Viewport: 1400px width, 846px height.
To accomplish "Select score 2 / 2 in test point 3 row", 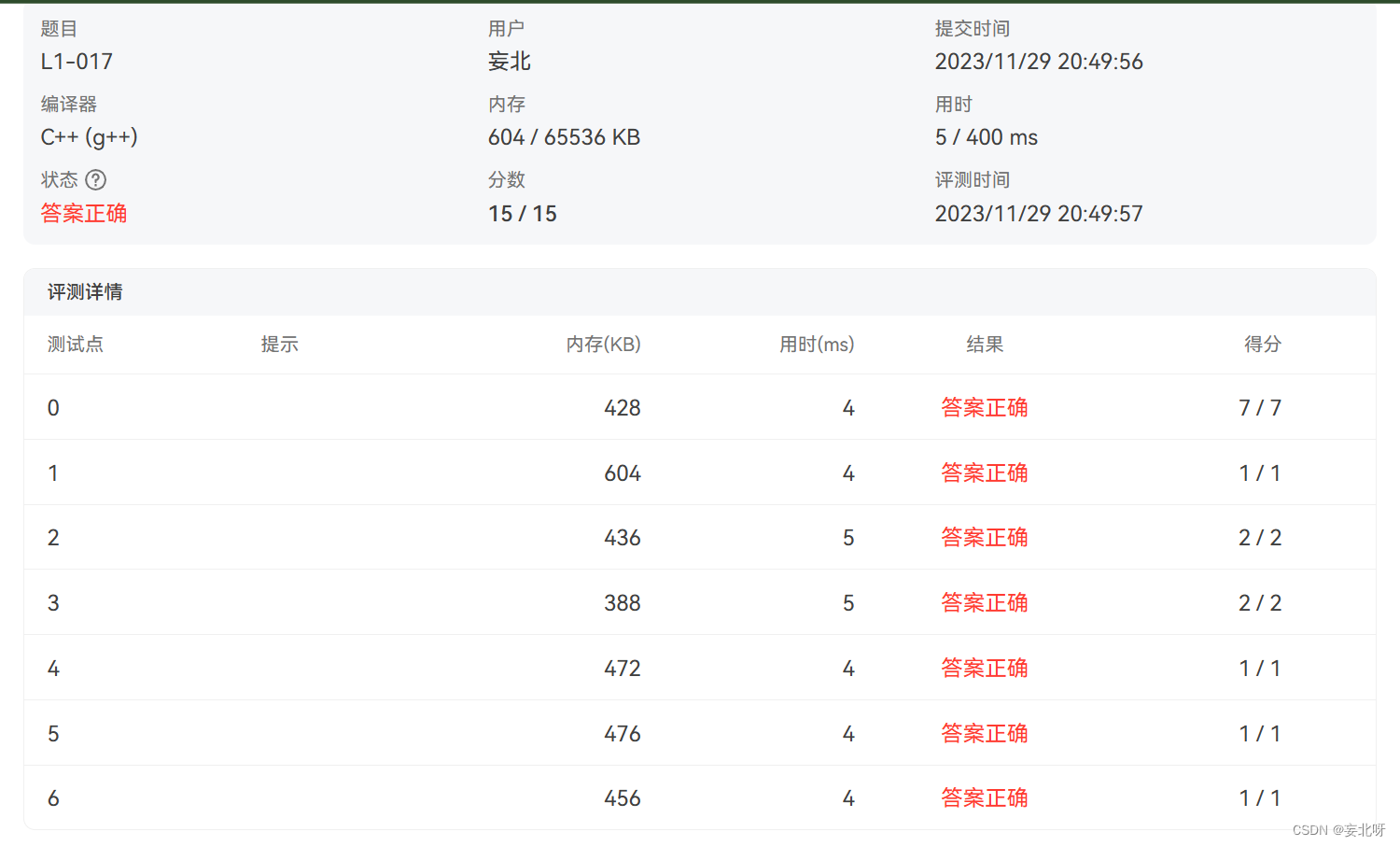I will coord(1260,603).
